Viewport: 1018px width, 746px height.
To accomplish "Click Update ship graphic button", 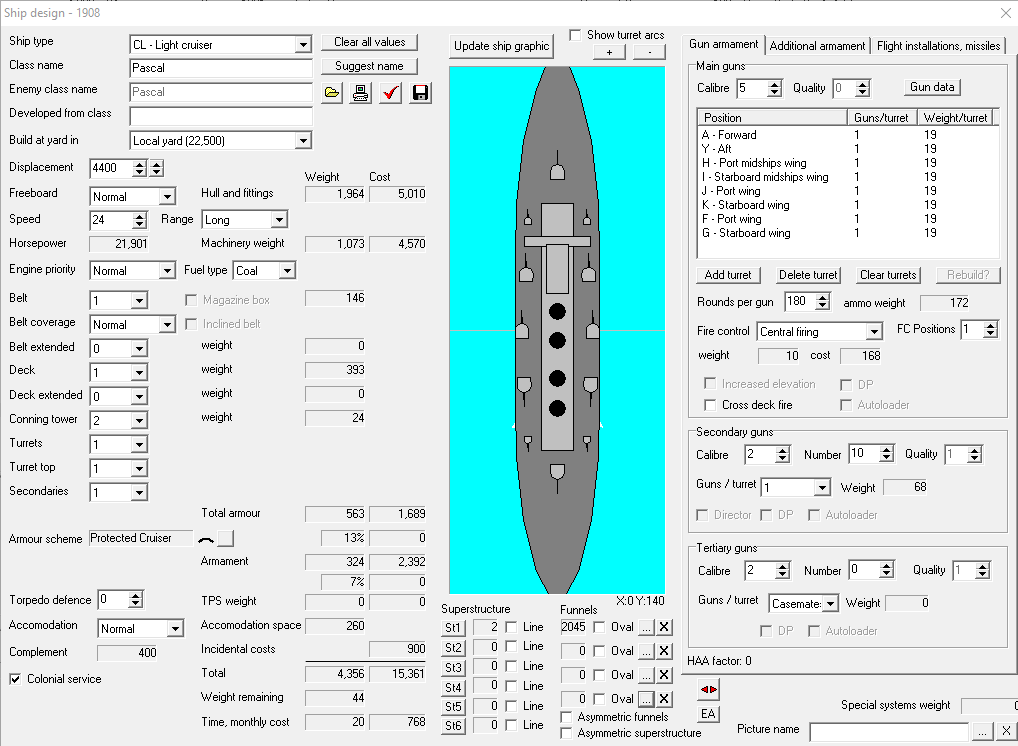I will pos(501,46).
